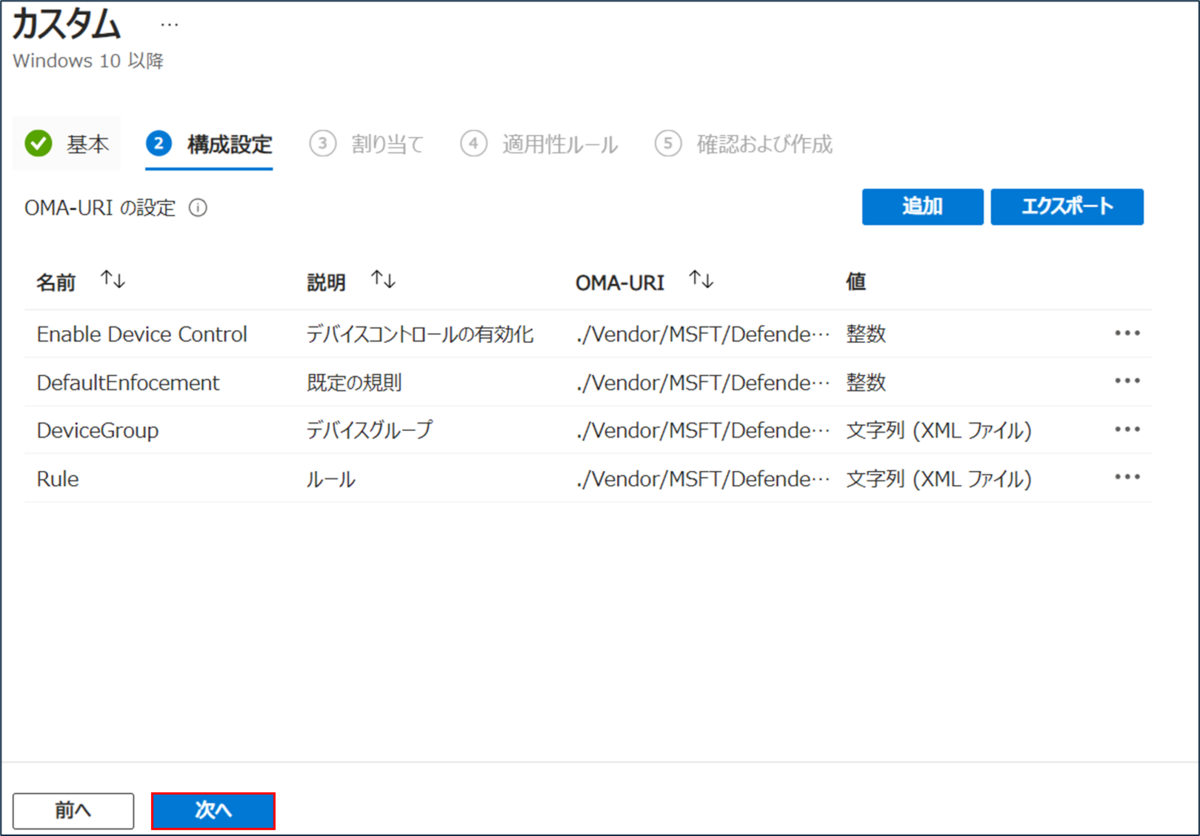1200x836 pixels.
Task: Switch to the 割り当て step
Action: [x=387, y=144]
